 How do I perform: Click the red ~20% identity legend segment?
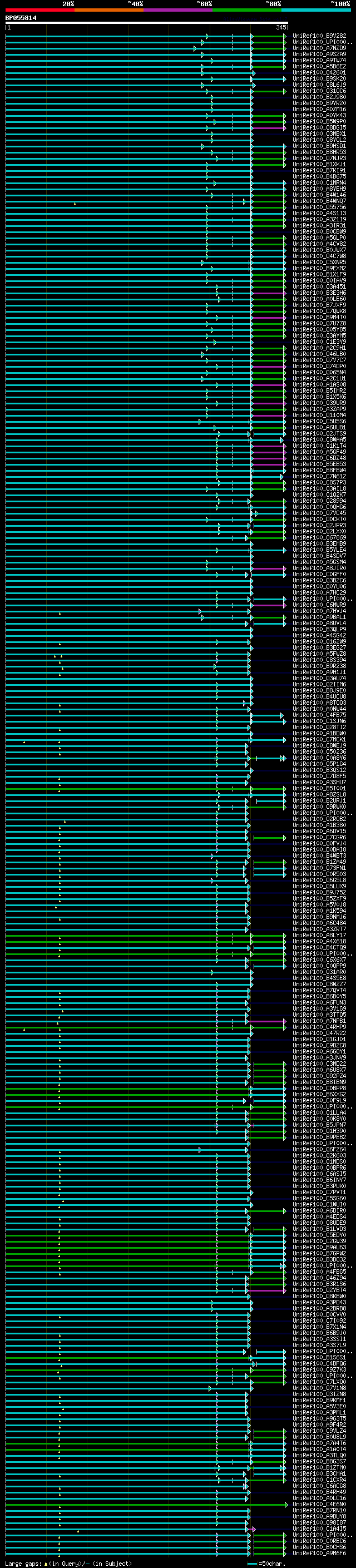coord(39,10)
